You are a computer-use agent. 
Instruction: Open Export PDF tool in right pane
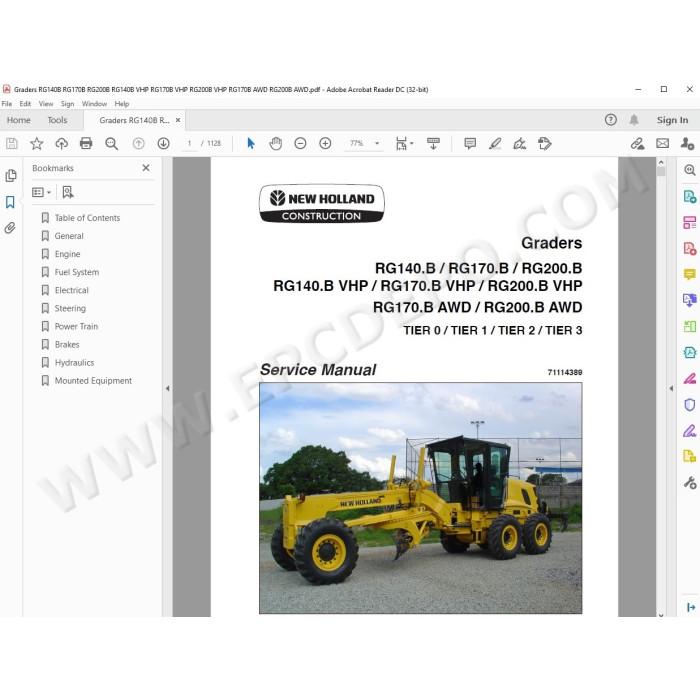(x=690, y=196)
